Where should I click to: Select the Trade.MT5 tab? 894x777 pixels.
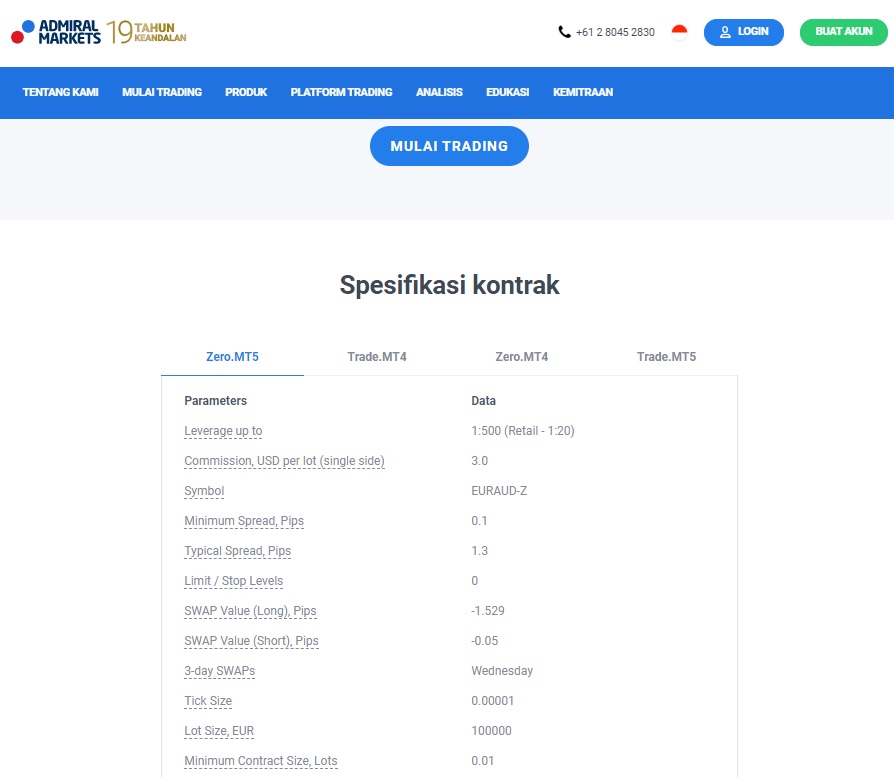667,355
